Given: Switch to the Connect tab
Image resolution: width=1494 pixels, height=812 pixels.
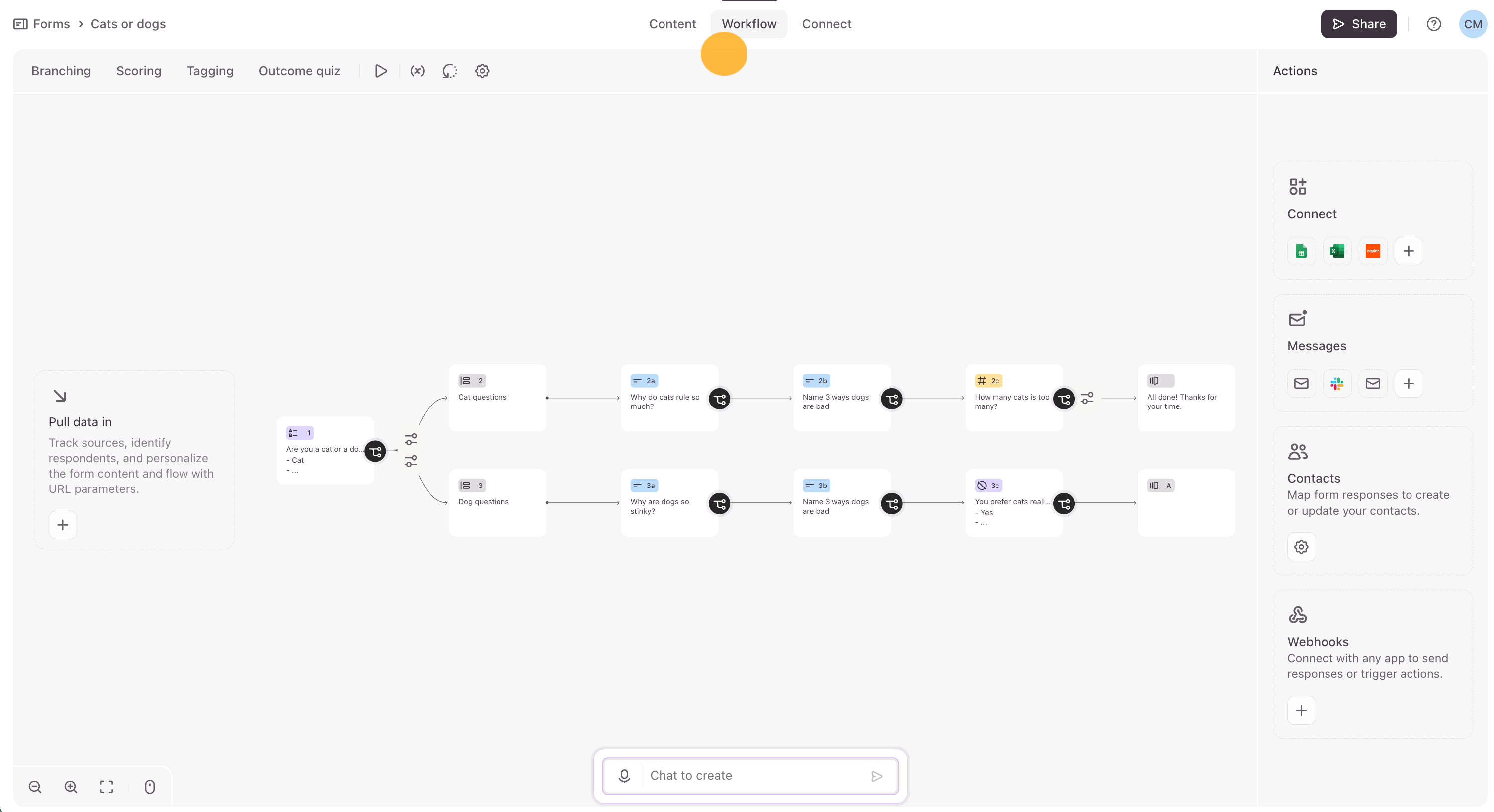Looking at the screenshot, I should click(826, 24).
